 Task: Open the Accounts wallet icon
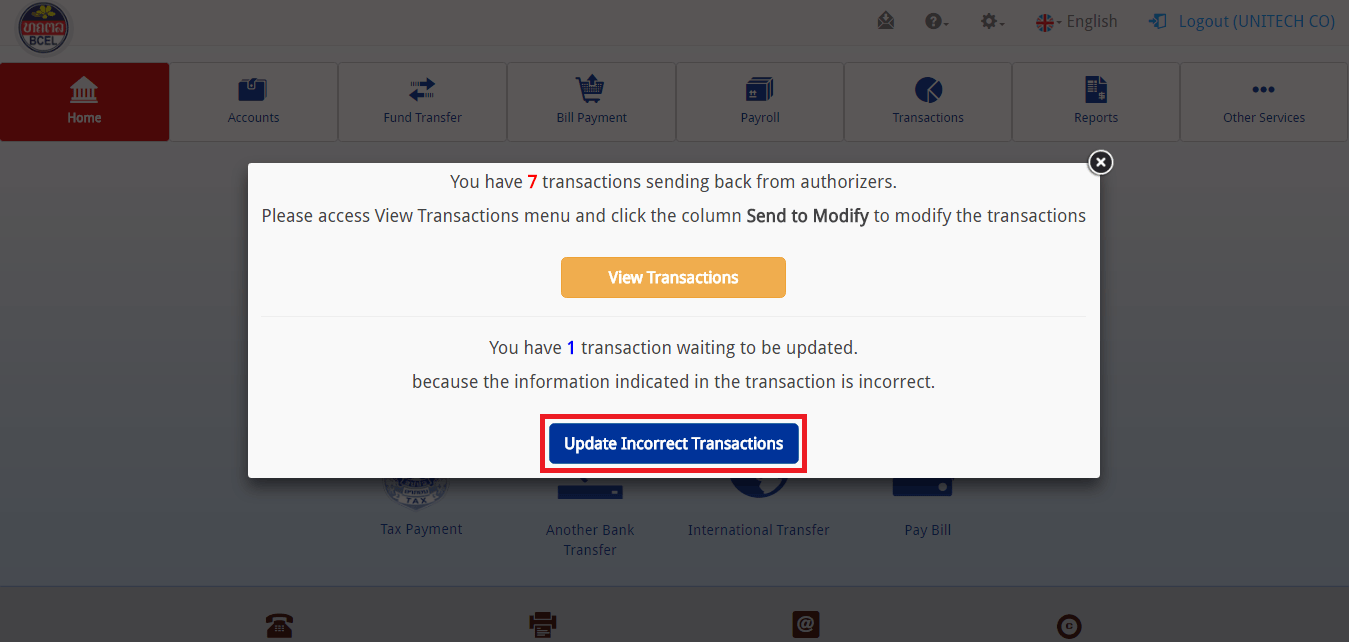point(253,90)
